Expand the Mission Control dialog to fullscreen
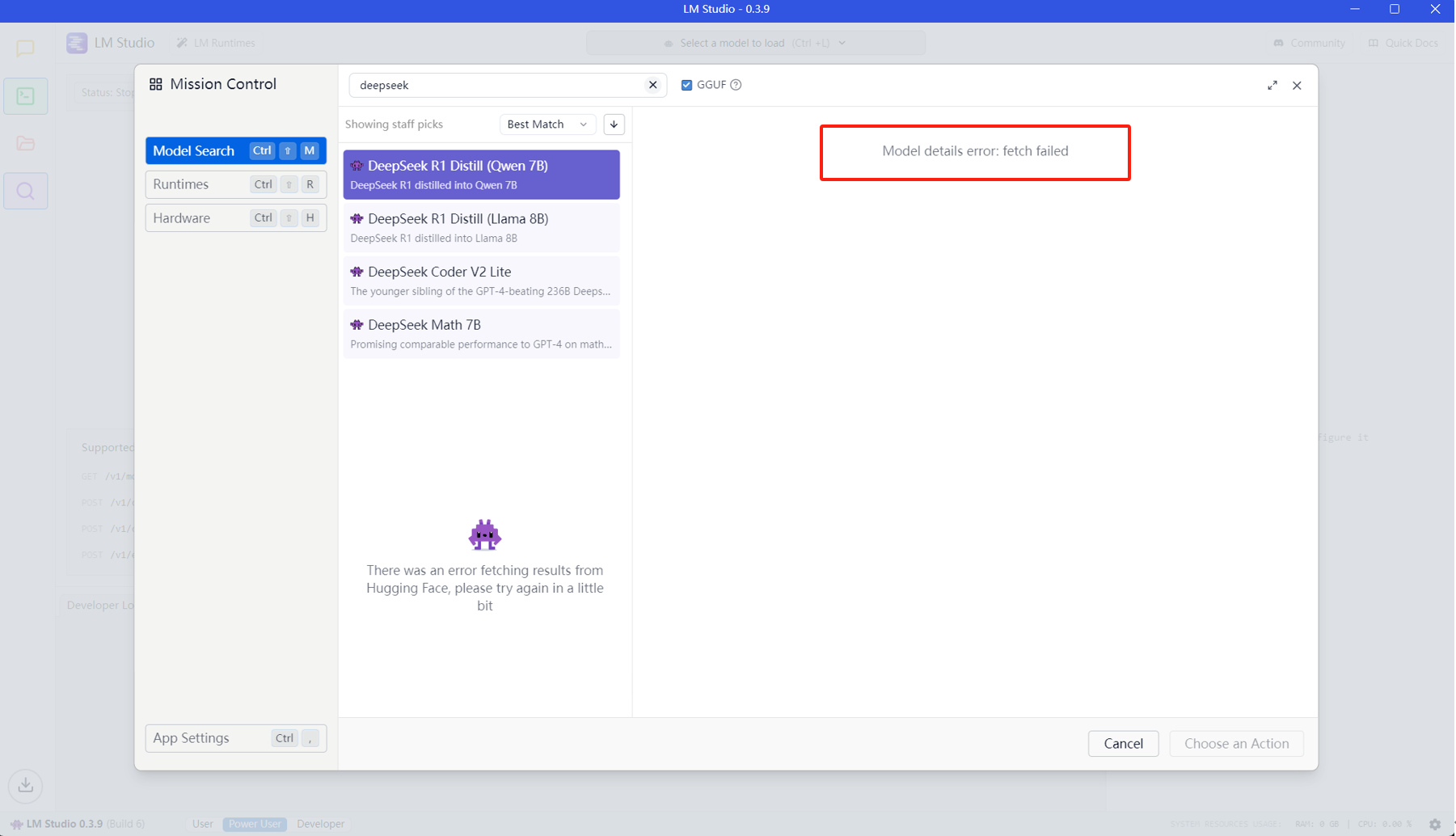Image resolution: width=1456 pixels, height=836 pixels. 1272,85
